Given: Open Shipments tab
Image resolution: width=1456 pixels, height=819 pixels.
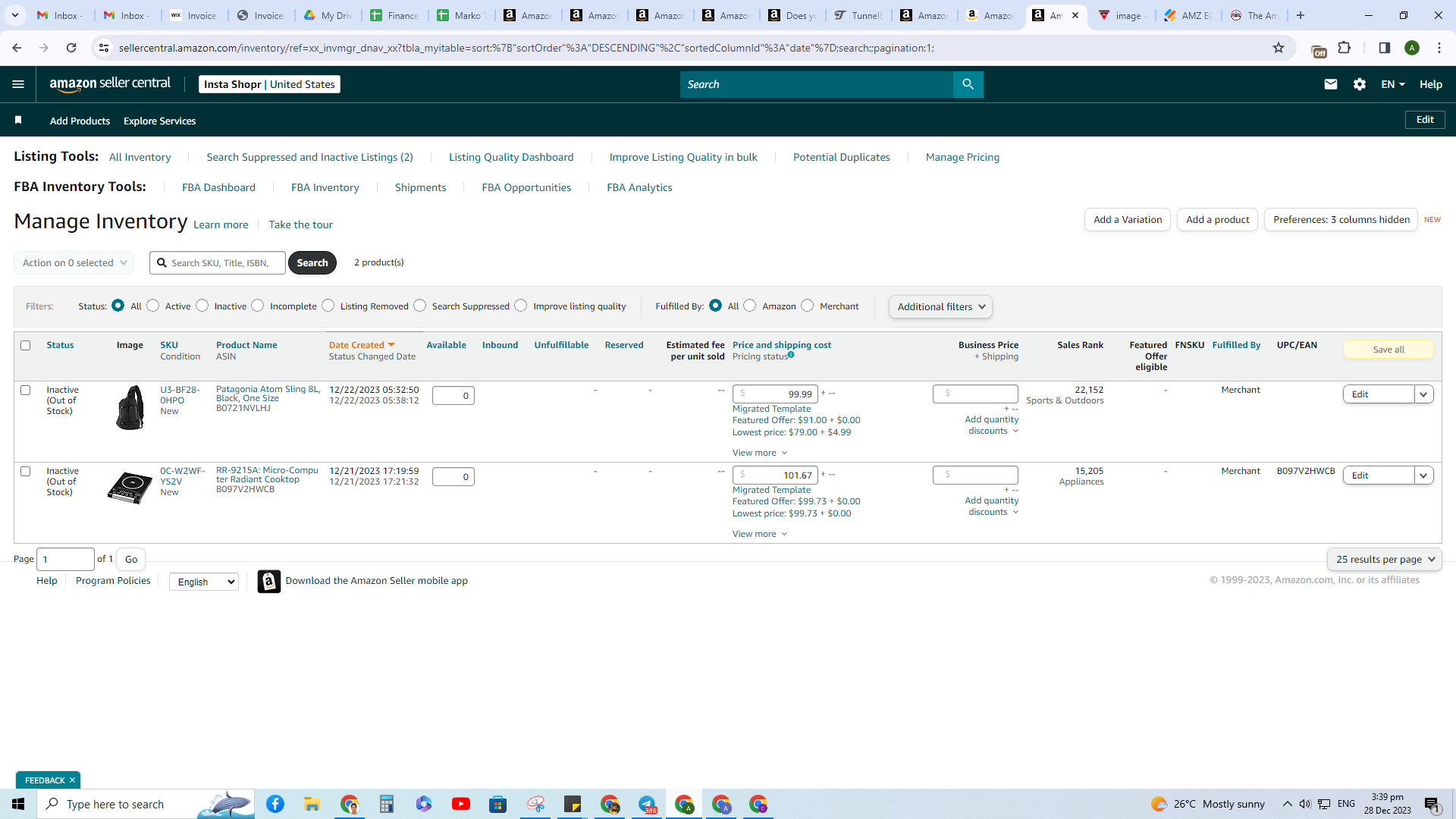Looking at the screenshot, I should click(420, 187).
